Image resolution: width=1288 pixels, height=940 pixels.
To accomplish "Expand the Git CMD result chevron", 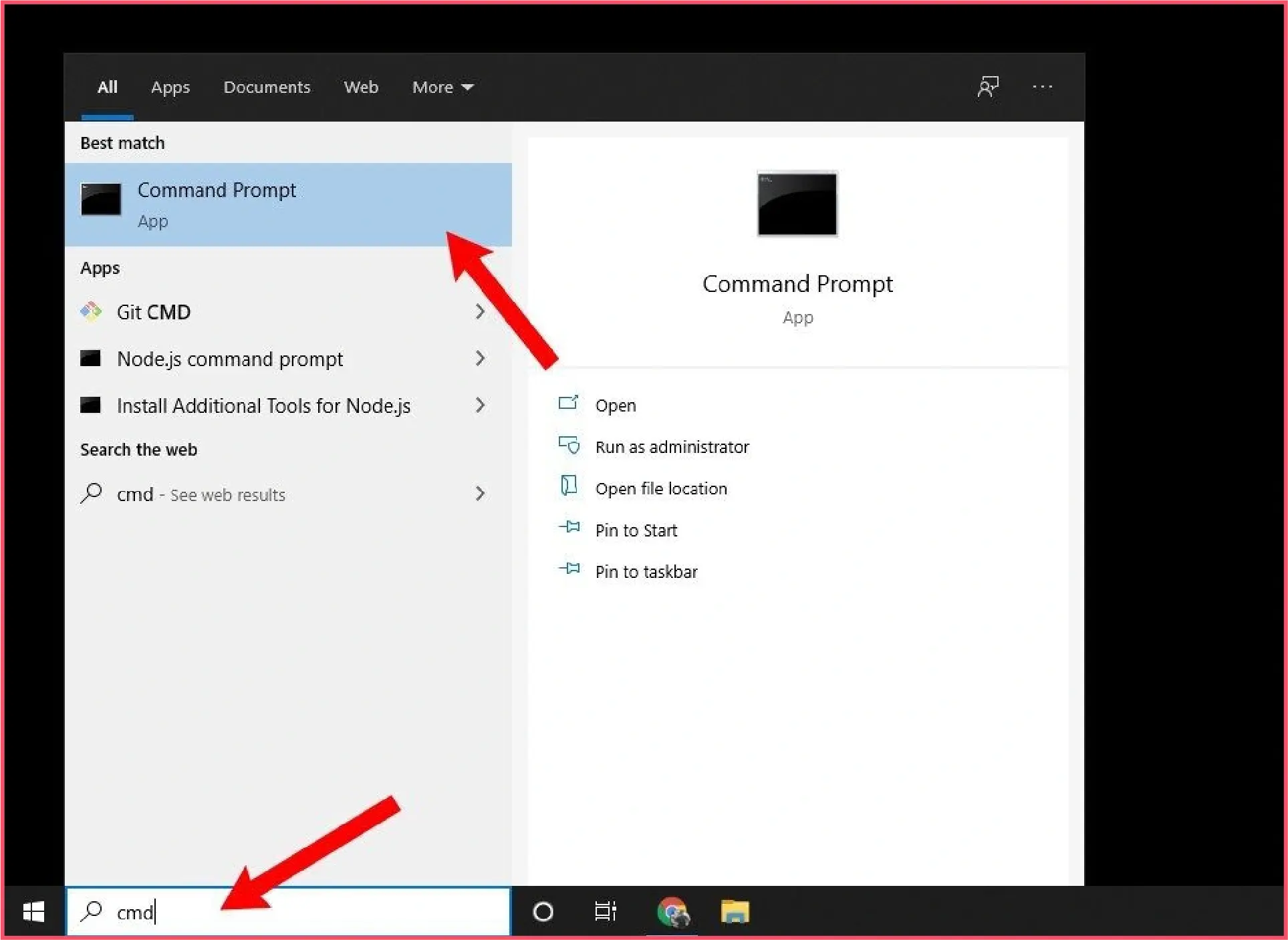I will click(x=480, y=311).
